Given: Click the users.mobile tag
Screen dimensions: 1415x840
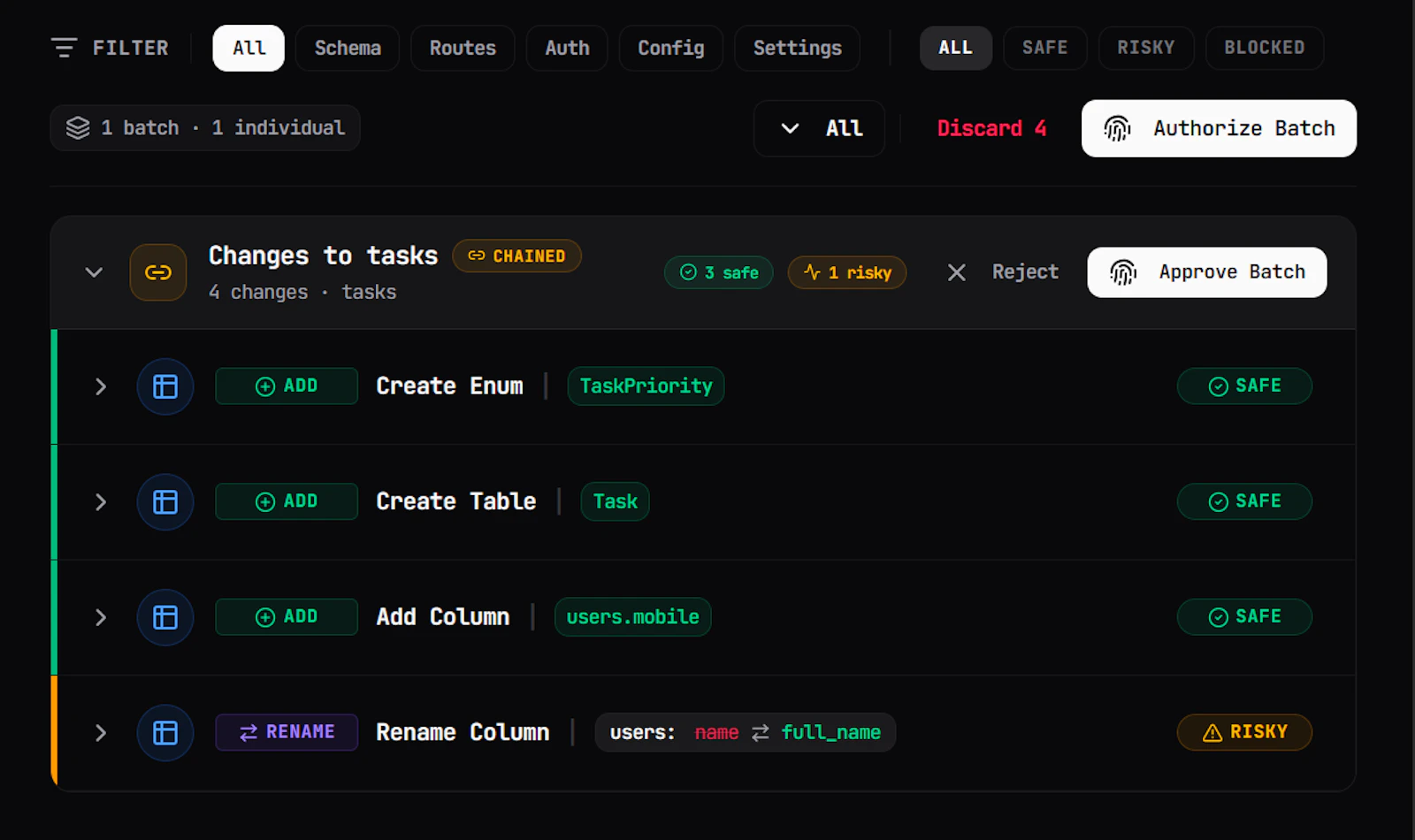Looking at the screenshot, I should pos(633,617).
